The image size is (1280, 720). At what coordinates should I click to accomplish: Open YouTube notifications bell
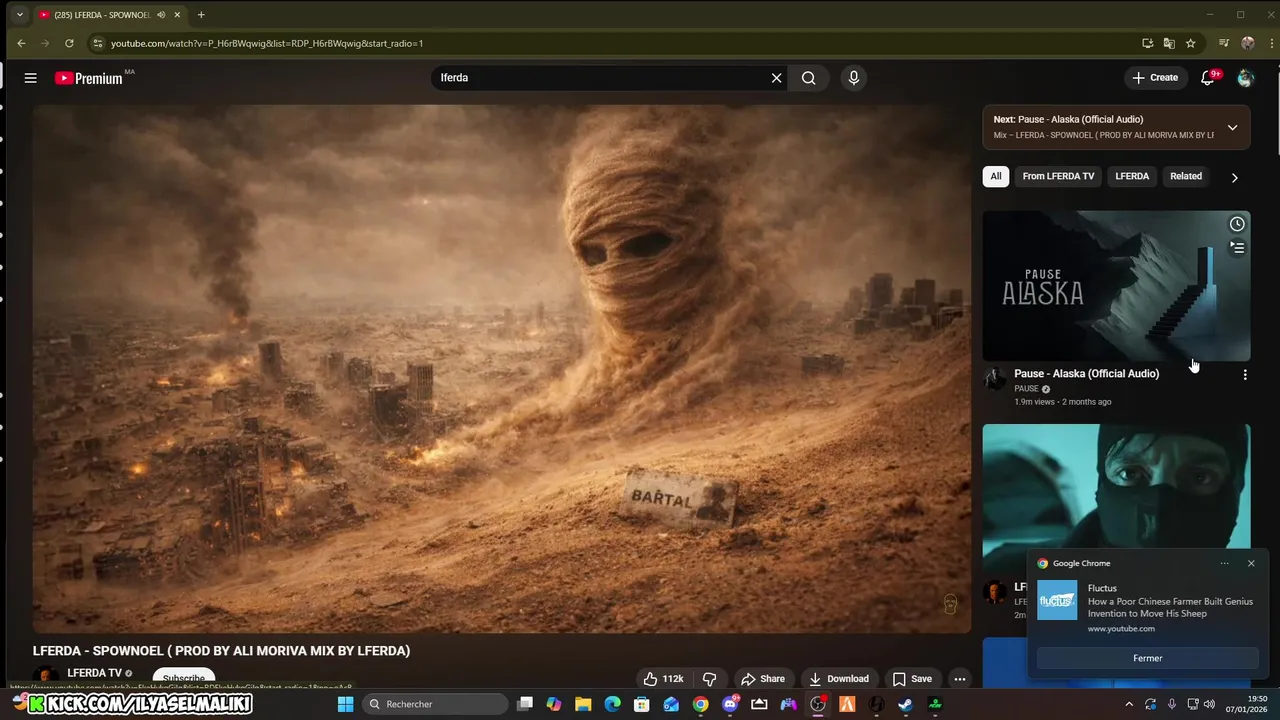coord(1208,78)
